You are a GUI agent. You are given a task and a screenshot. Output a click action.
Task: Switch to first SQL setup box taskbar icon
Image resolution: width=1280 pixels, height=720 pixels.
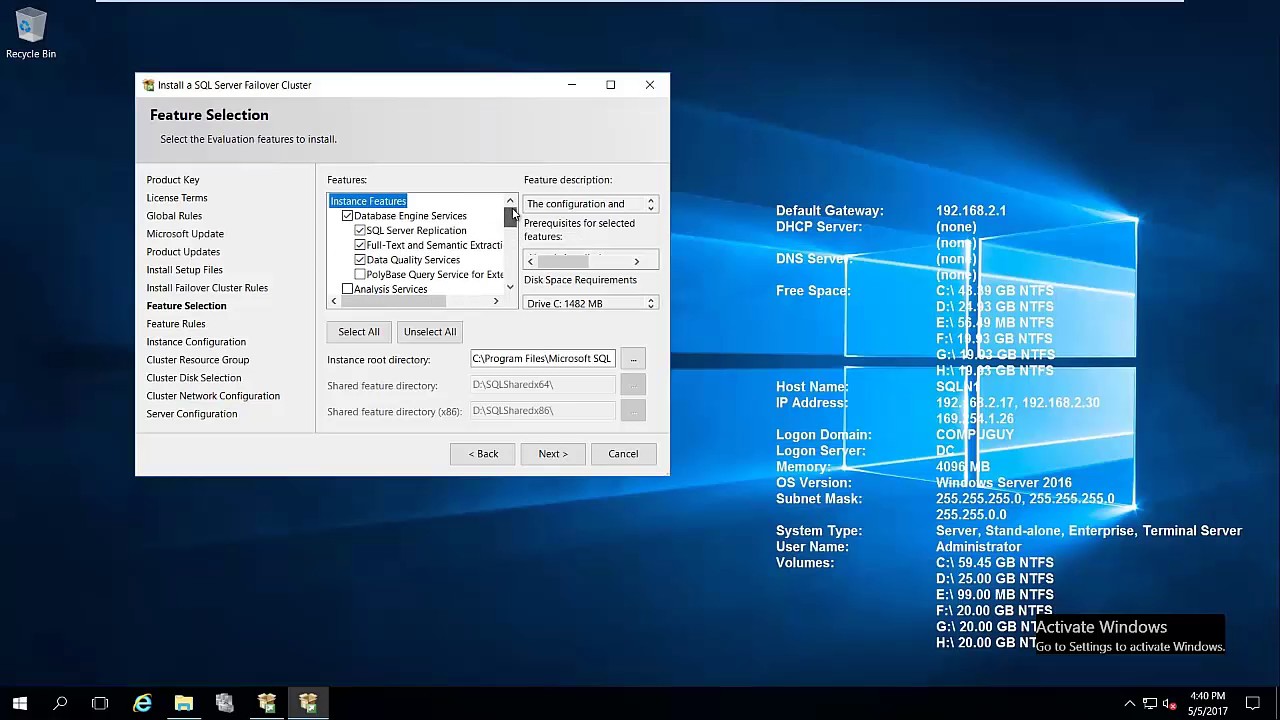click(x=267, y=703)
